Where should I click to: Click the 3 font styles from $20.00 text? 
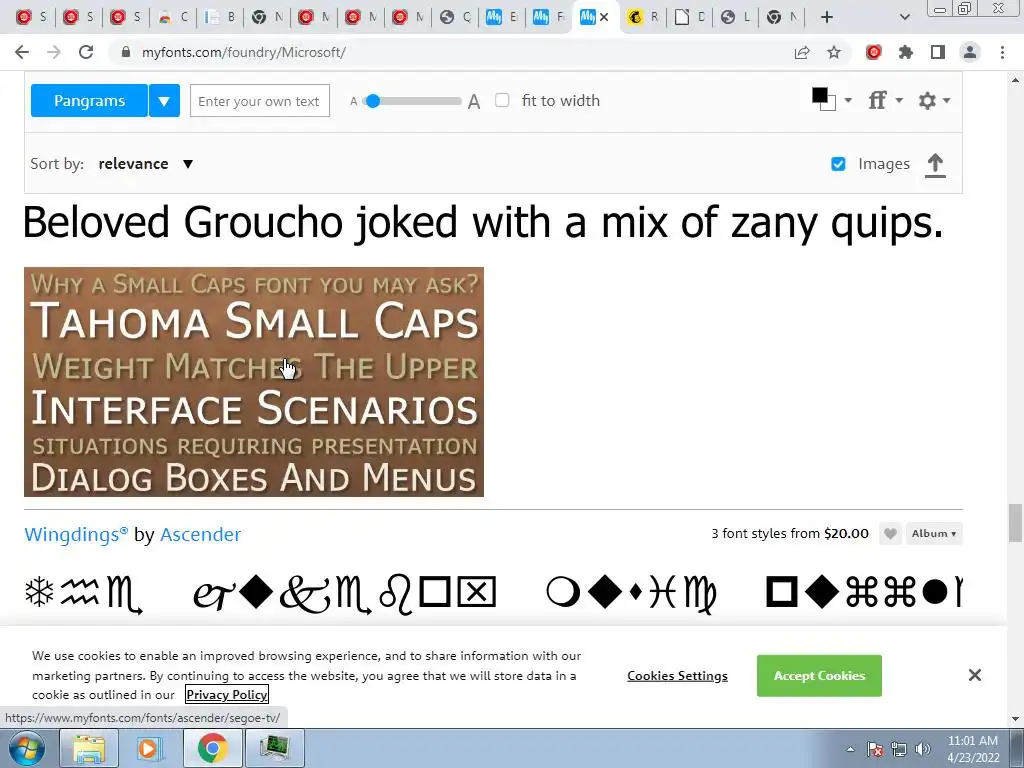pyautogui.click(x=790, y=534)
